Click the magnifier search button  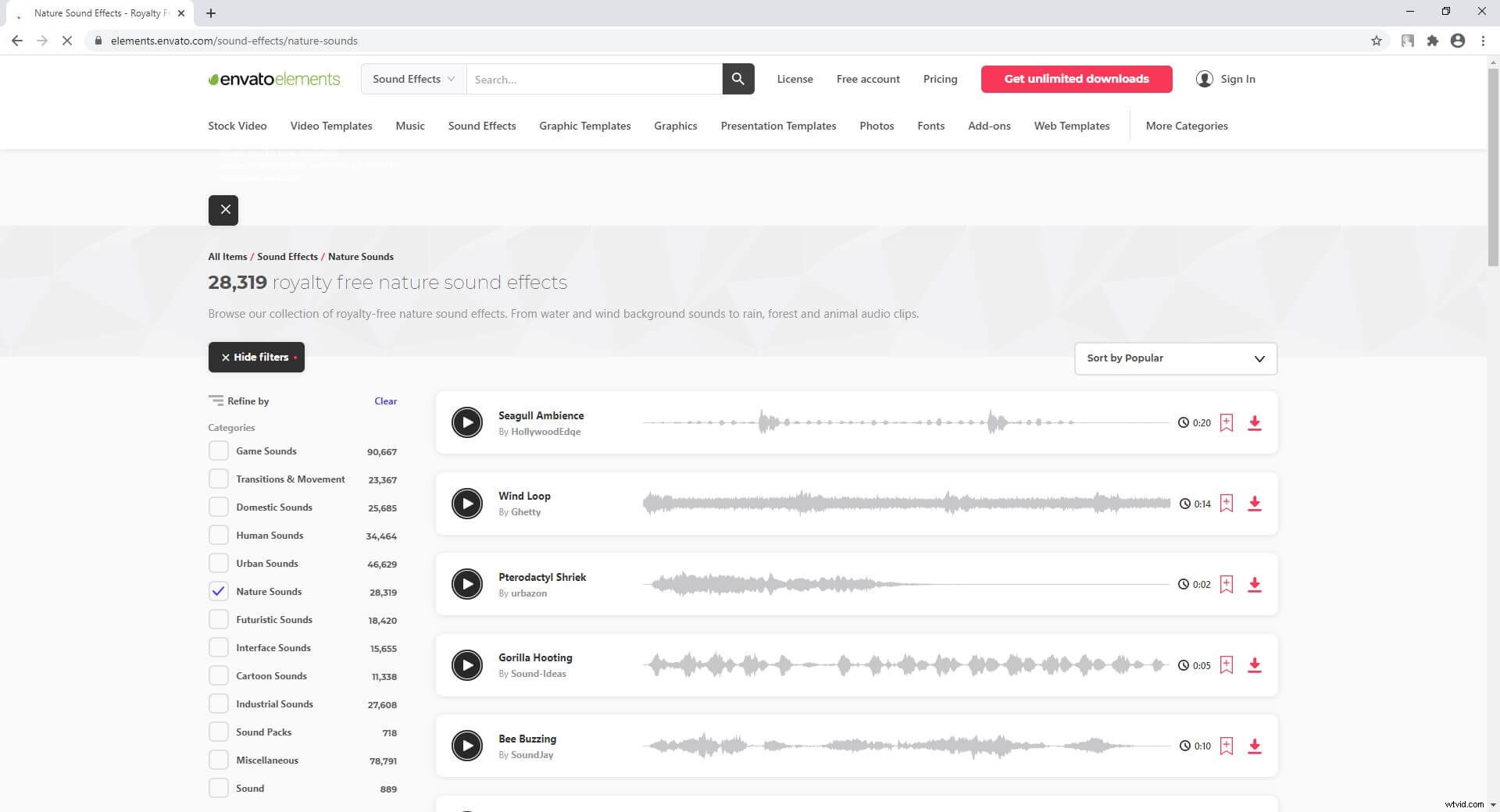(737, 79)
